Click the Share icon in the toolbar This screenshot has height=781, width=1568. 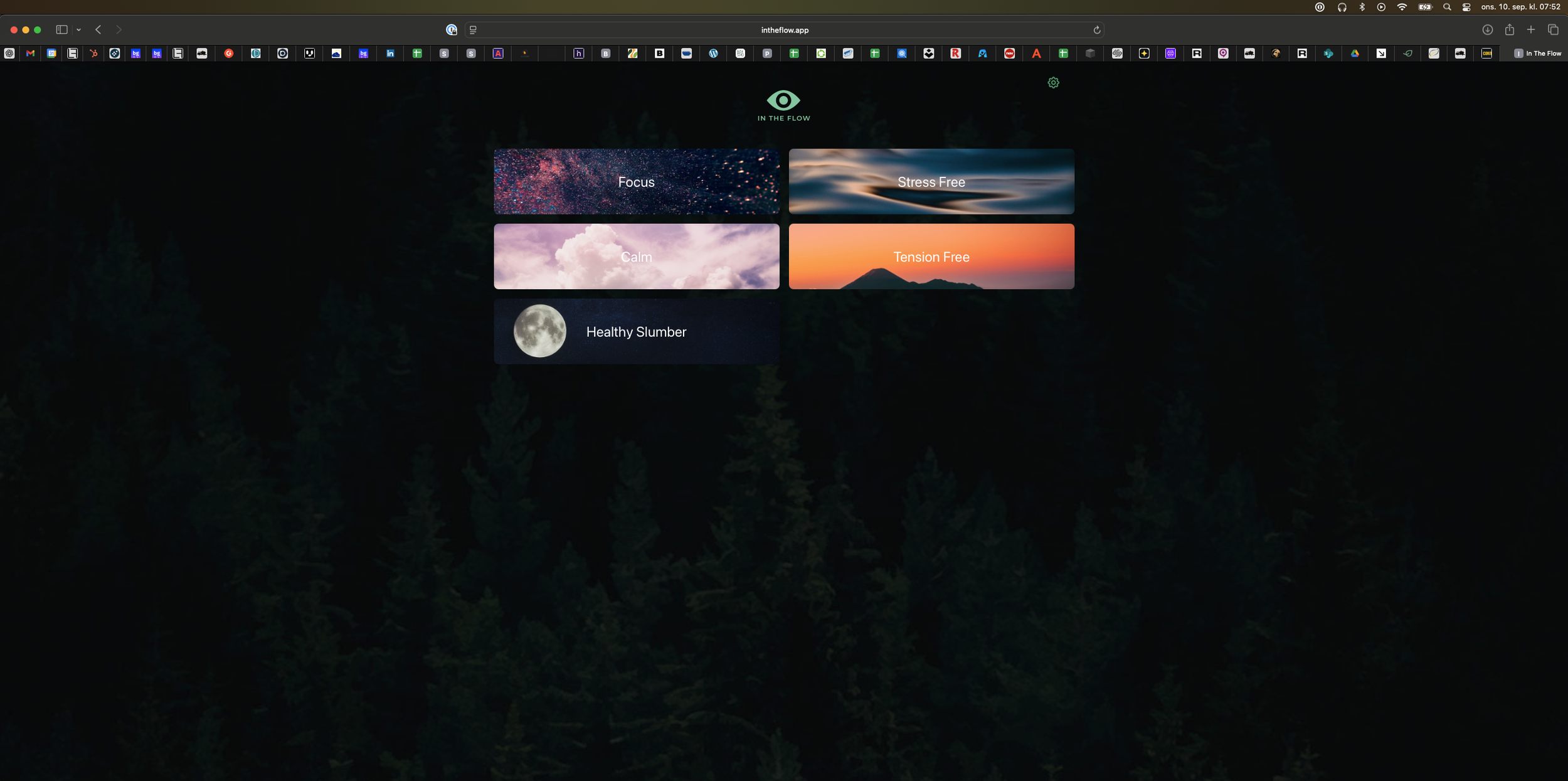1510,30
